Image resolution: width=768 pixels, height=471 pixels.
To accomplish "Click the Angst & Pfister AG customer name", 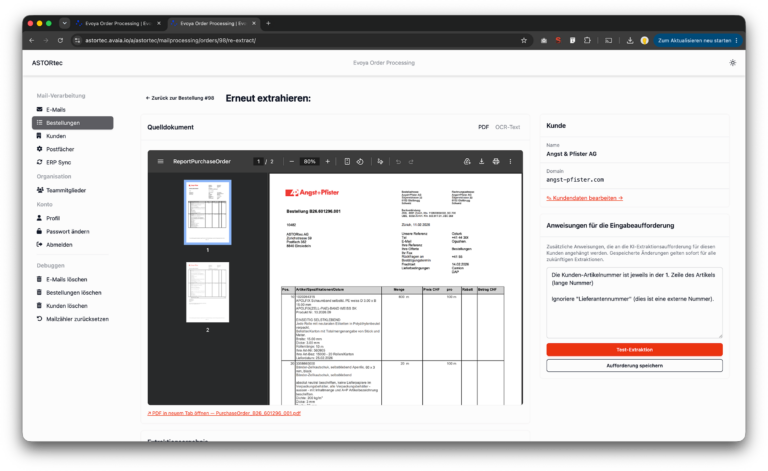I will [571, 154].
